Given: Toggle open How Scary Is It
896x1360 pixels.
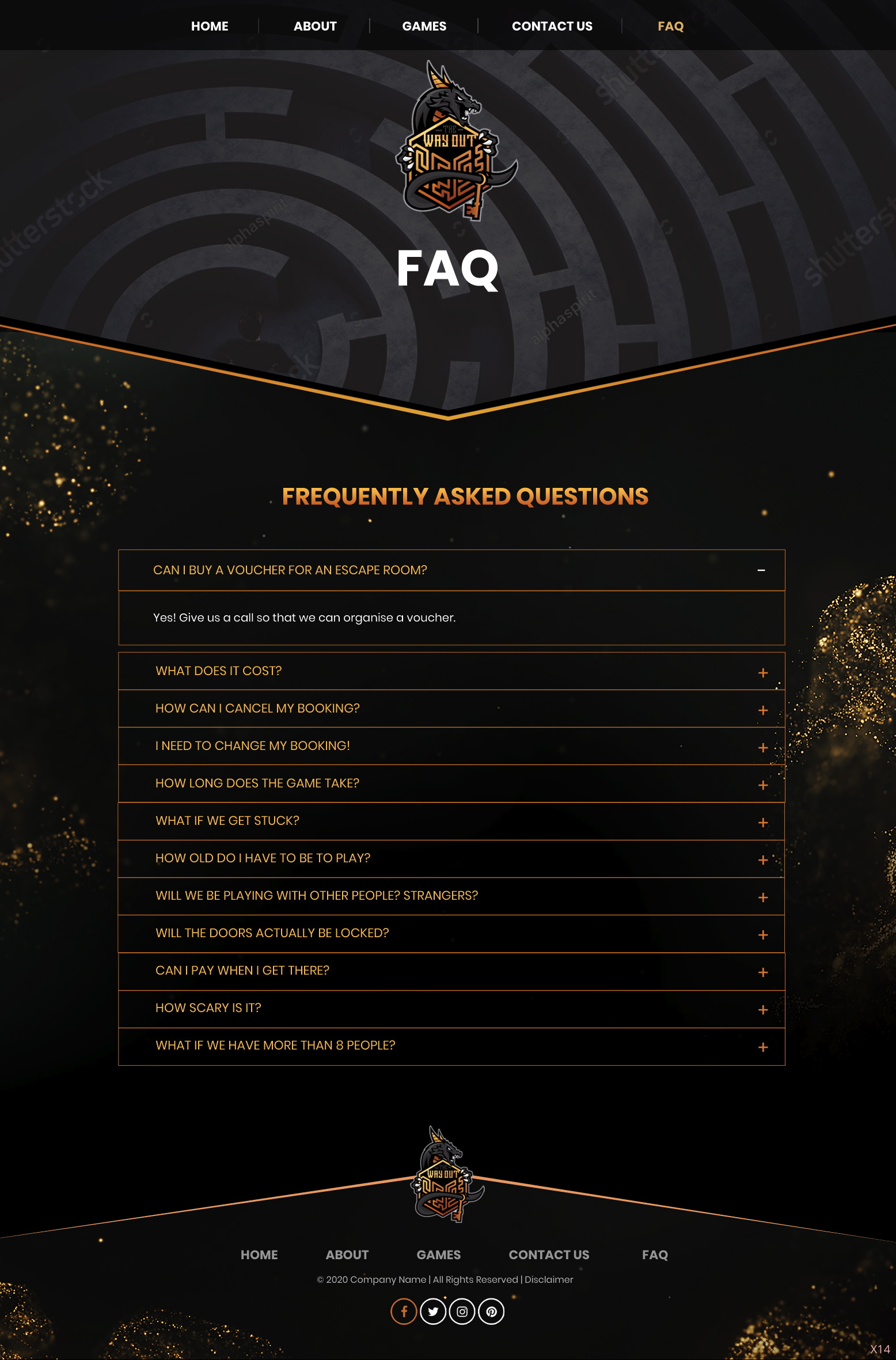Looking at the screenshot, I should pos(451,1009).
